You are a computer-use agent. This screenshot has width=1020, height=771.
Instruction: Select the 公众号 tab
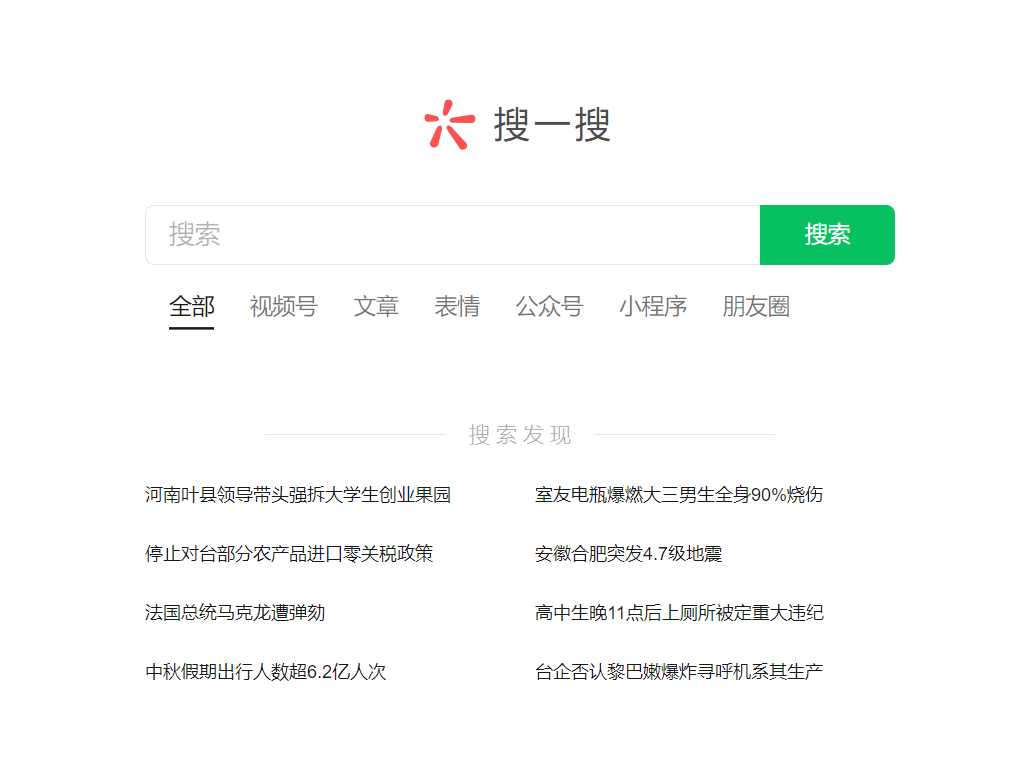(549, 306)
